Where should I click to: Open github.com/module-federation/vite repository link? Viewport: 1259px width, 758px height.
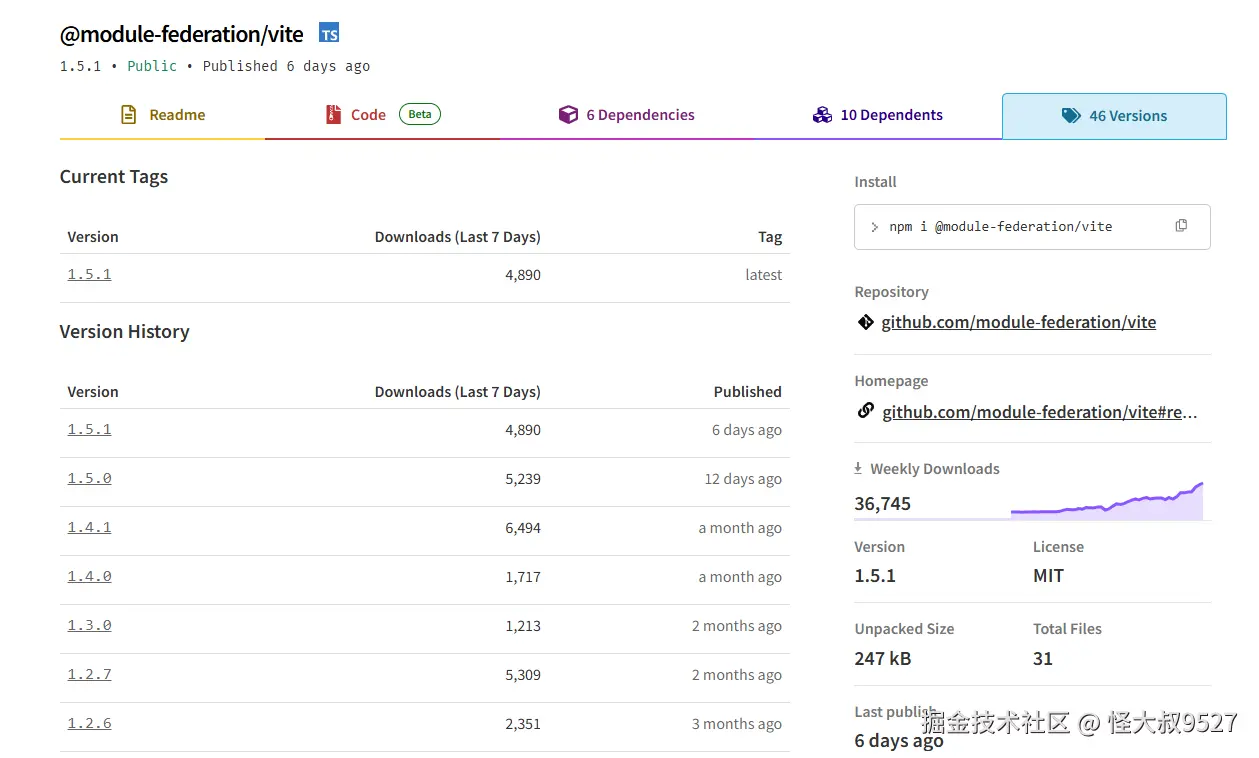click(x=1018, y=322)
